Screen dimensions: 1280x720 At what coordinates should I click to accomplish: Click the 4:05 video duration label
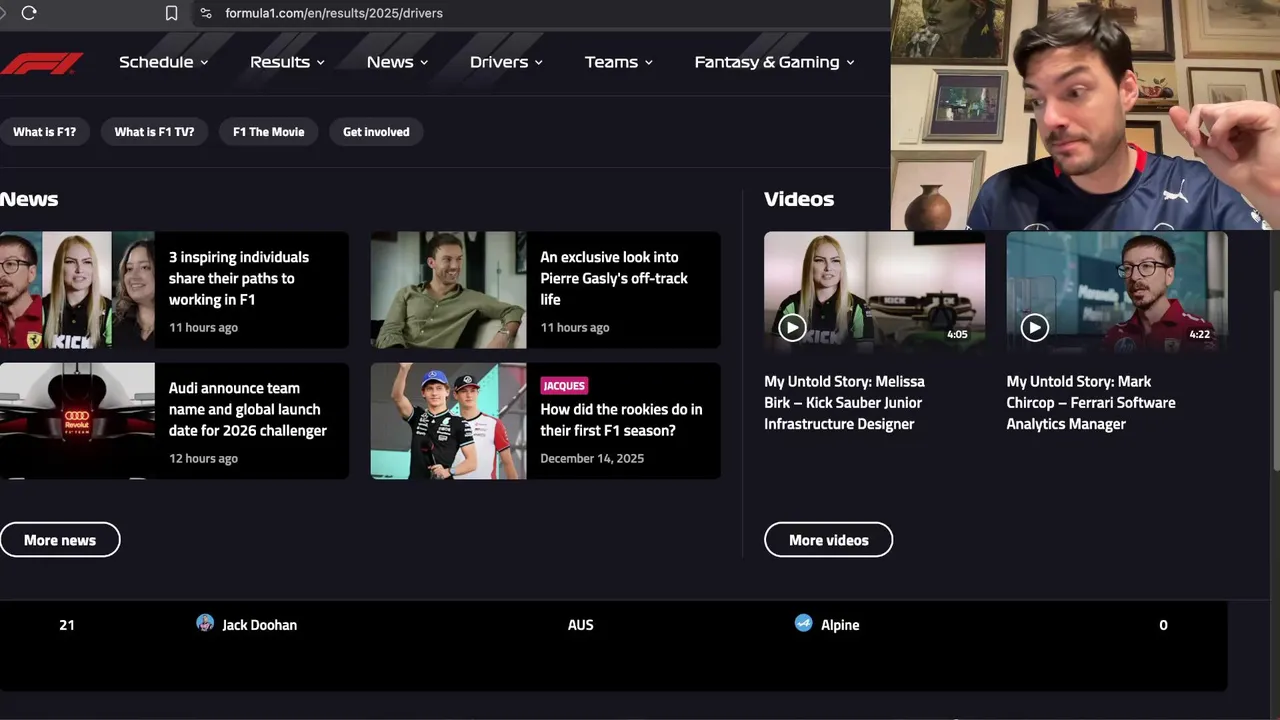pos(957,335)
